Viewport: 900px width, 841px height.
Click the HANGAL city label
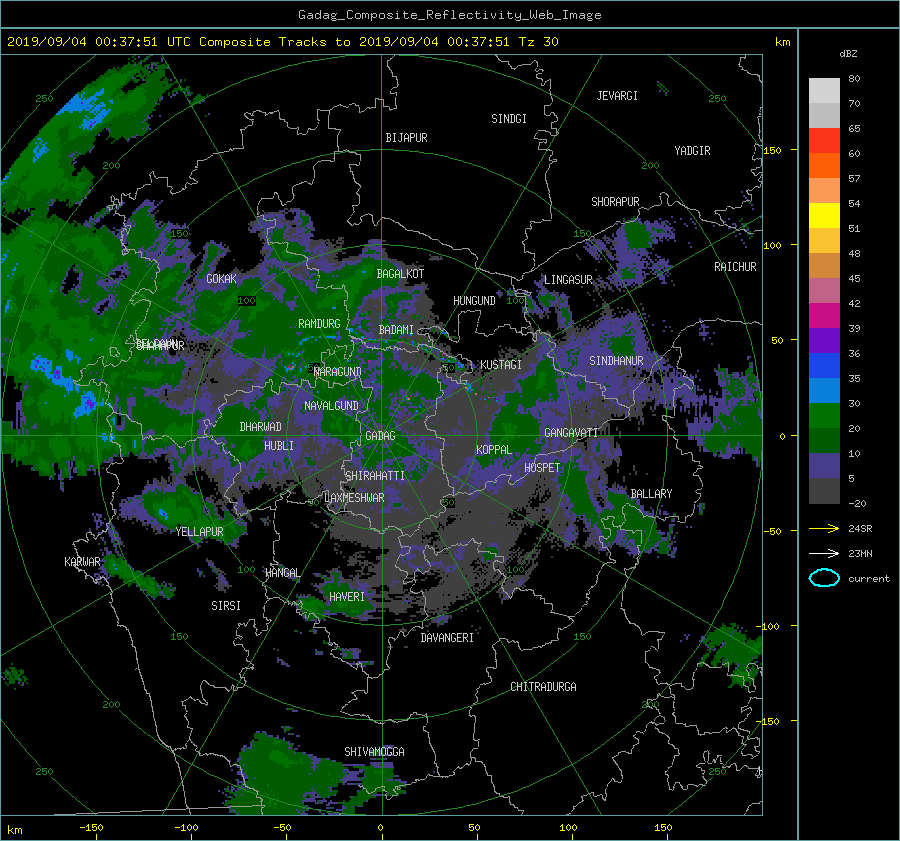point(282,573)
